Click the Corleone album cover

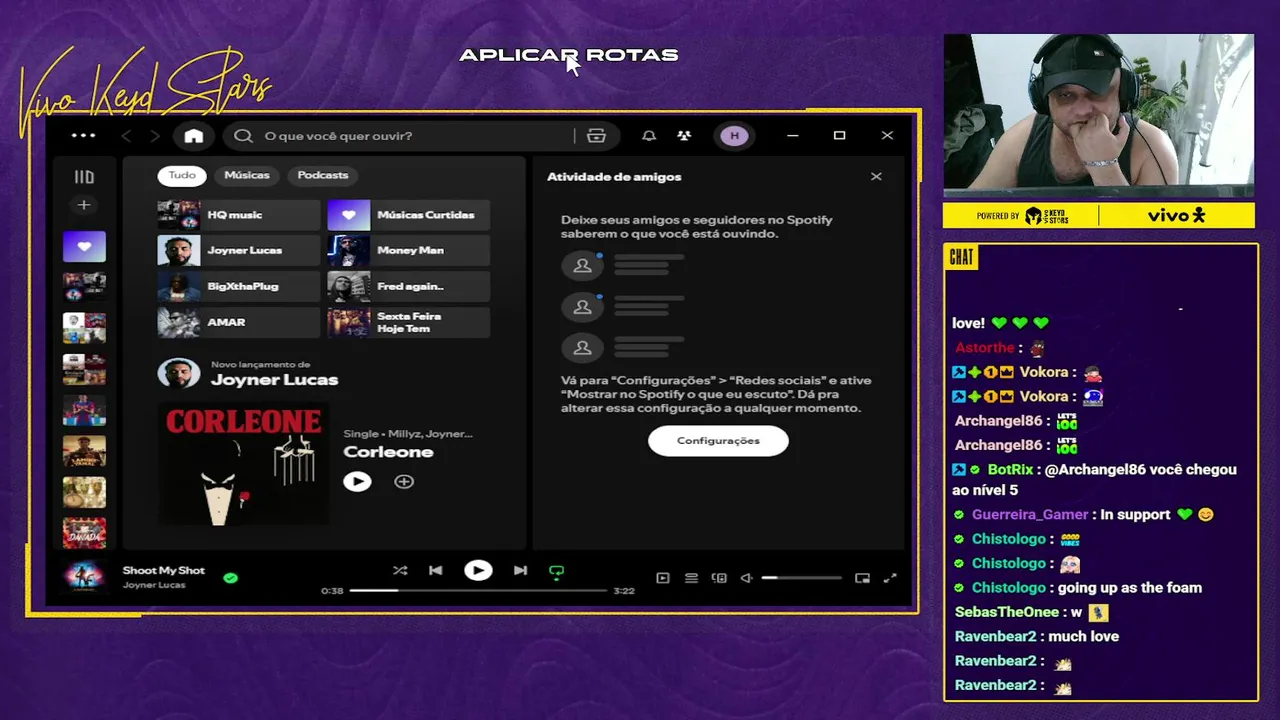click(243, 463)
